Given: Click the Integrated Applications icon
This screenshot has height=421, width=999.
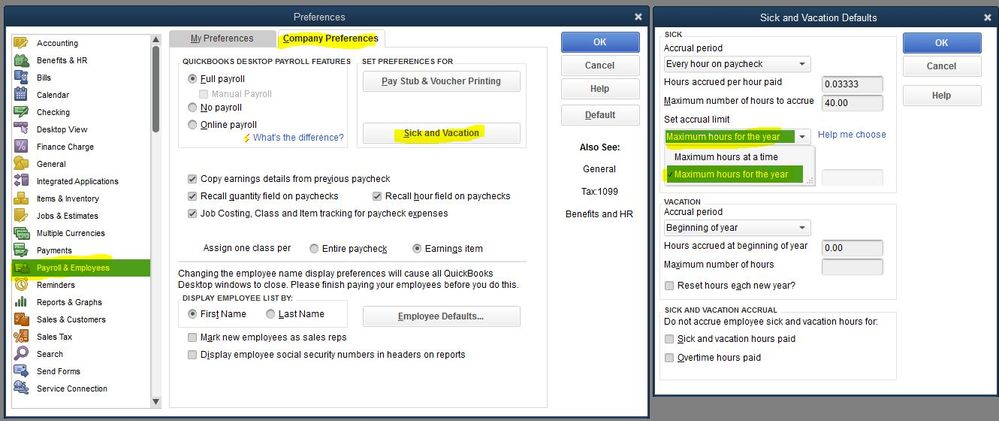Looking at the screenshot, I should click(x=21, y=181).
